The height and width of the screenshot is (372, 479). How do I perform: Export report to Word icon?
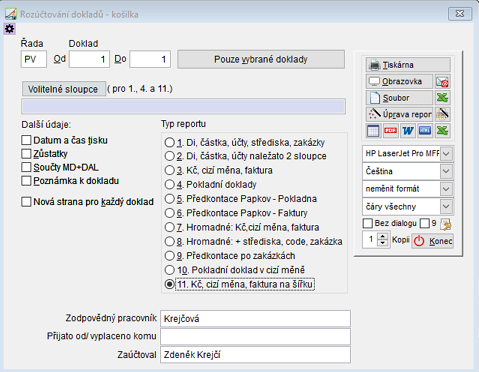(x=408, y=130)
